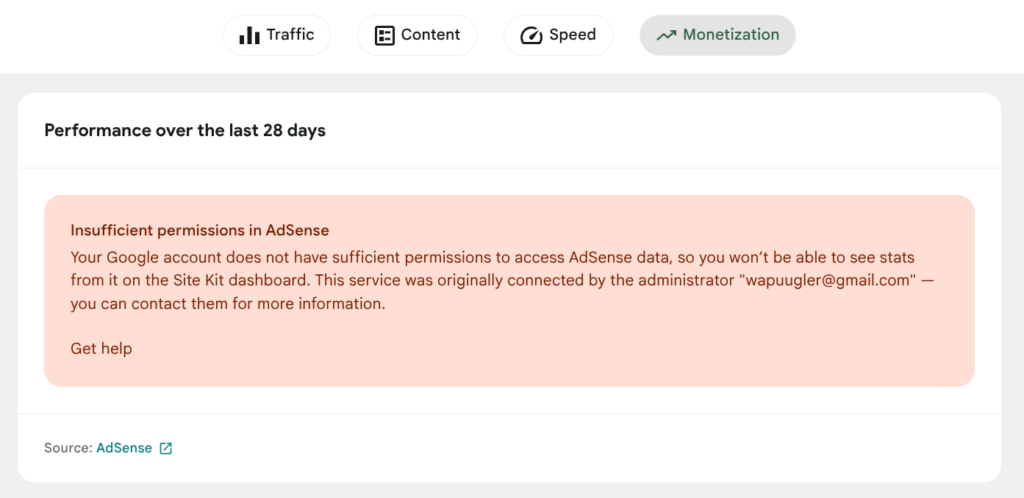Click the Traffic bar chart icon
Screen dimensions: 1024x498
coord(250,36)
